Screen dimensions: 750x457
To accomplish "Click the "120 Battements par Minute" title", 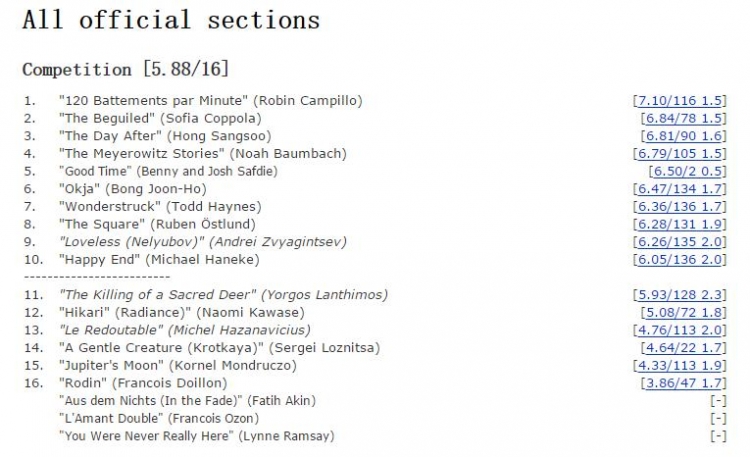I will point(153,100).
